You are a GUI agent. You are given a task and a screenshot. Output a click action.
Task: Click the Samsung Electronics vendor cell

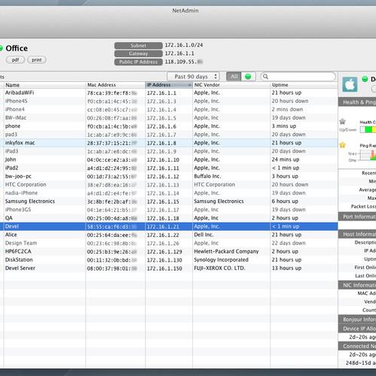[x=219, y=201]
